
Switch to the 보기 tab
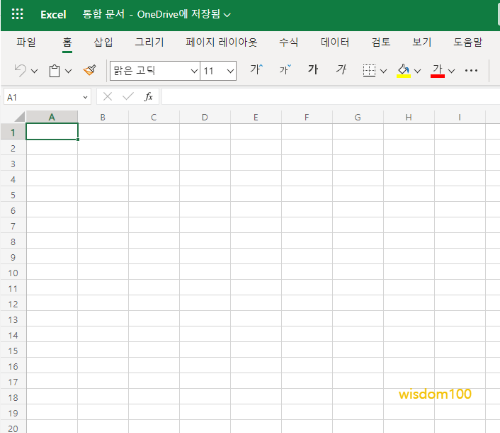tap(422, 42)
